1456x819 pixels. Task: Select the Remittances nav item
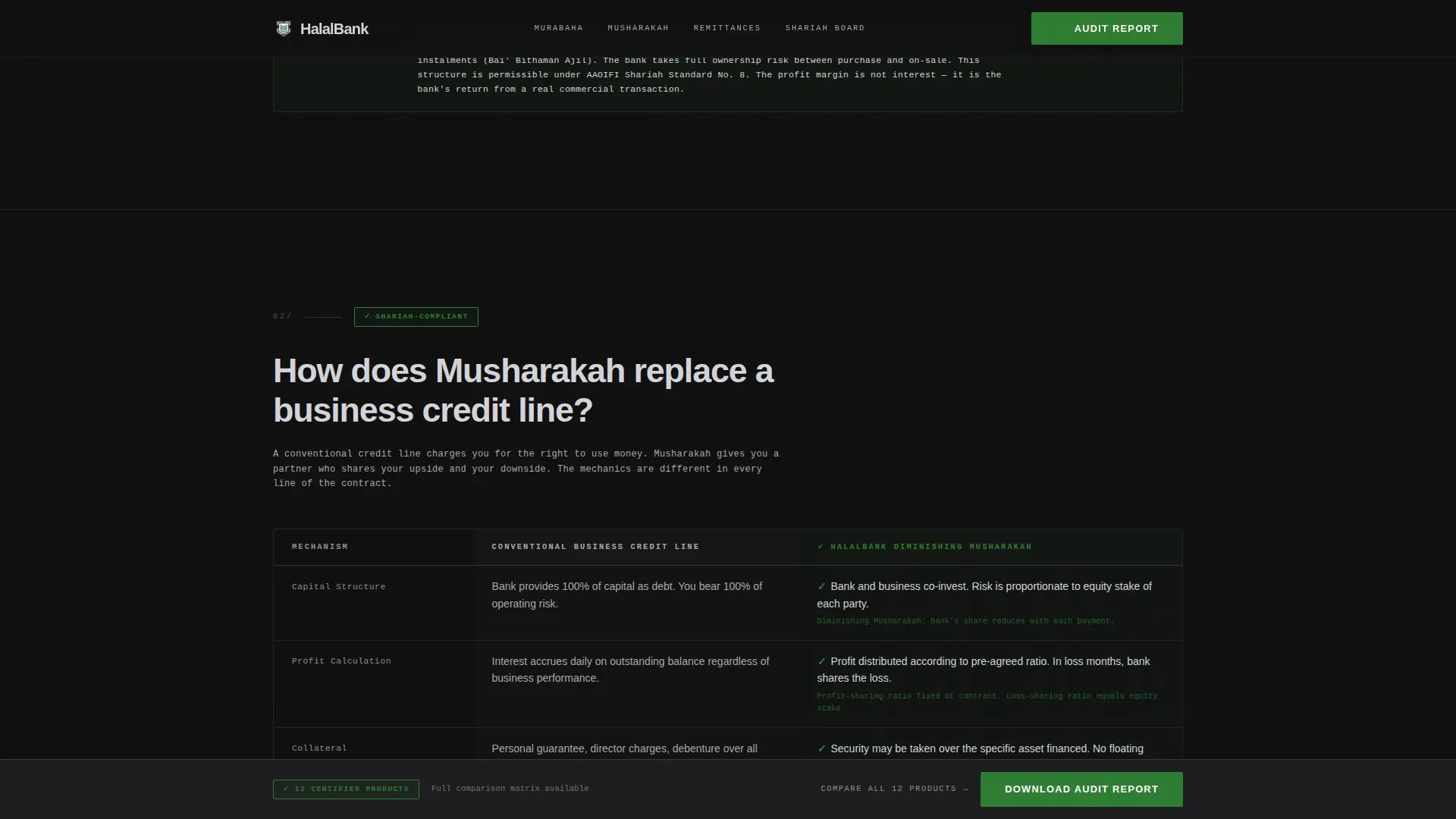[726, 28]
